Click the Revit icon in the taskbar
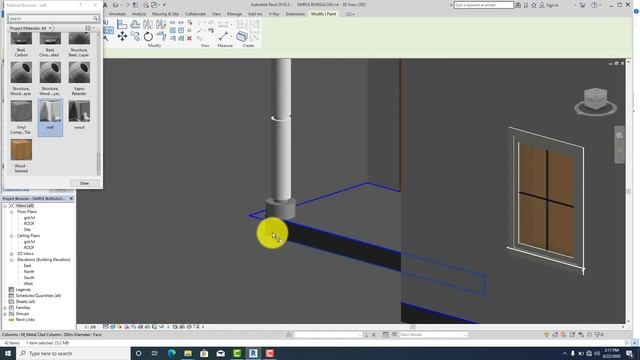This screenshot has width=640, height=360. coord(253,353)
